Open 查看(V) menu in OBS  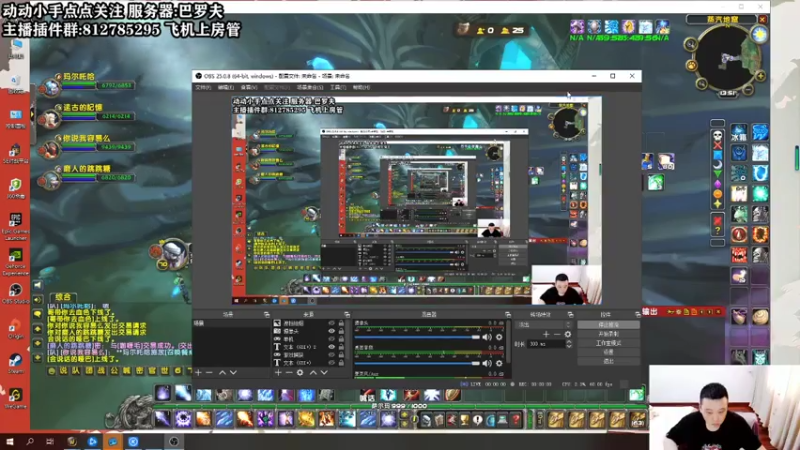click(x=248, y=88)
